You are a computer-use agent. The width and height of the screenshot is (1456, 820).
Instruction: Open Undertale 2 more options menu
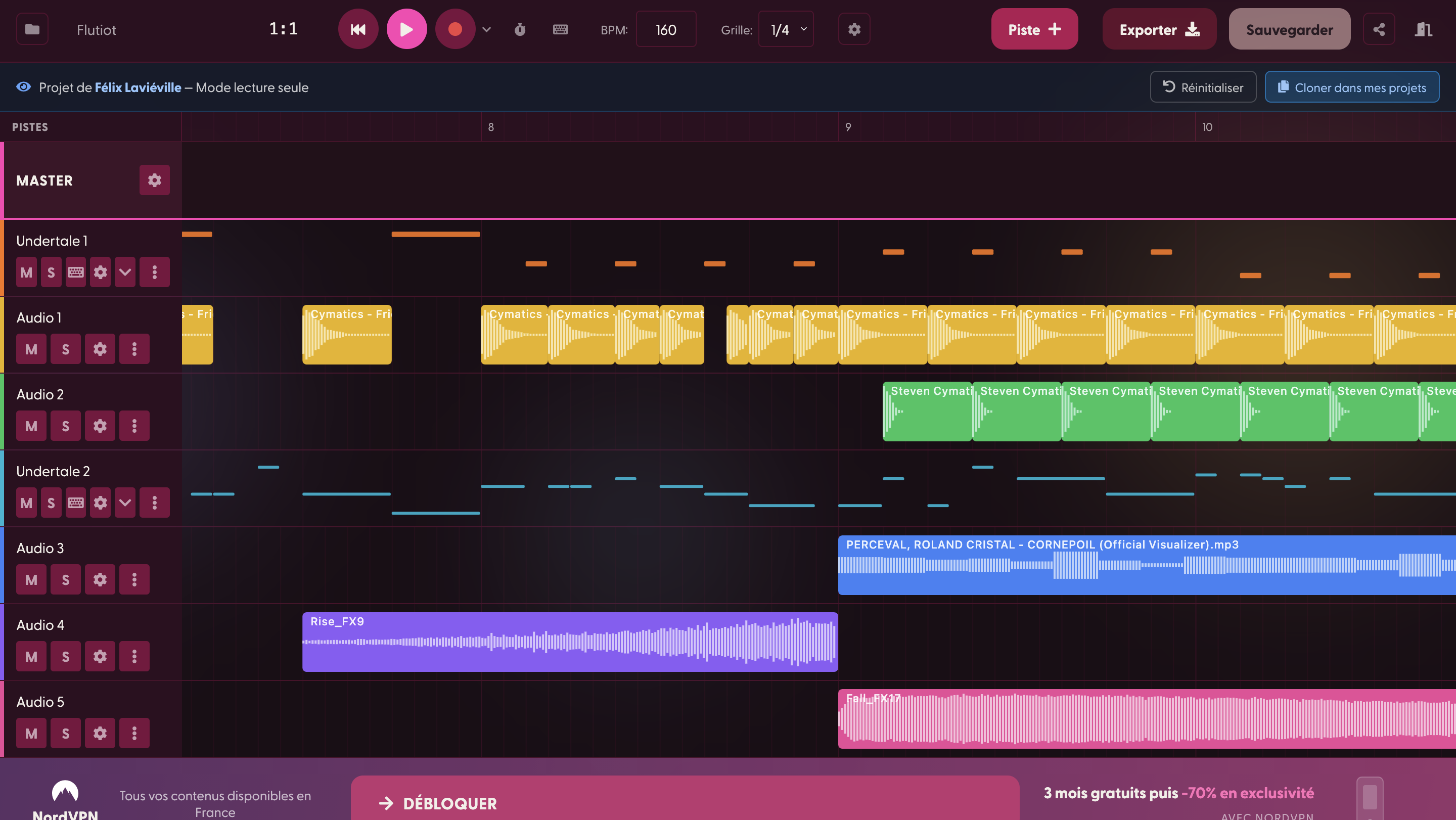(x=154, y=503)
